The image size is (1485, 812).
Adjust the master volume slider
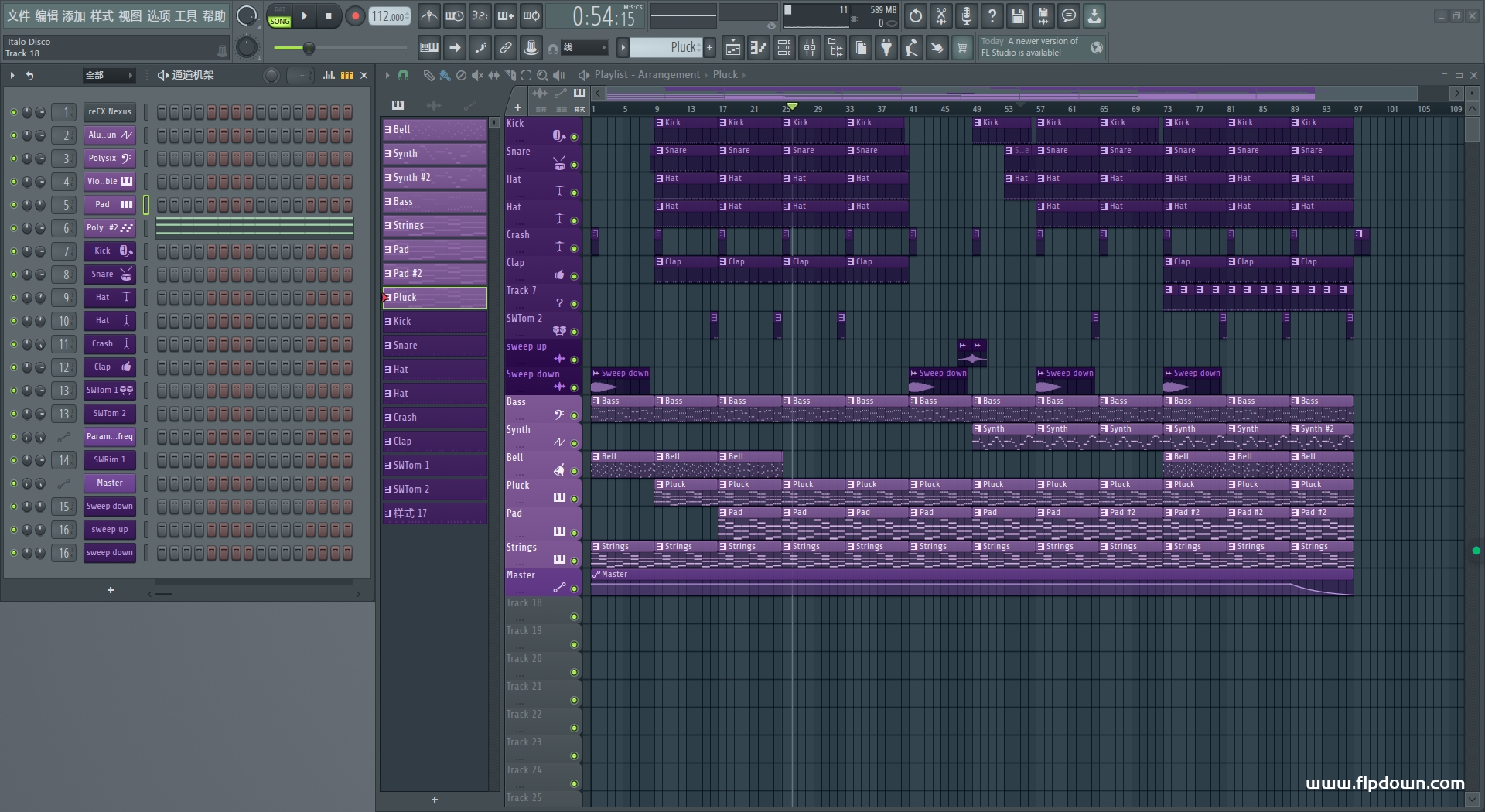340,49
